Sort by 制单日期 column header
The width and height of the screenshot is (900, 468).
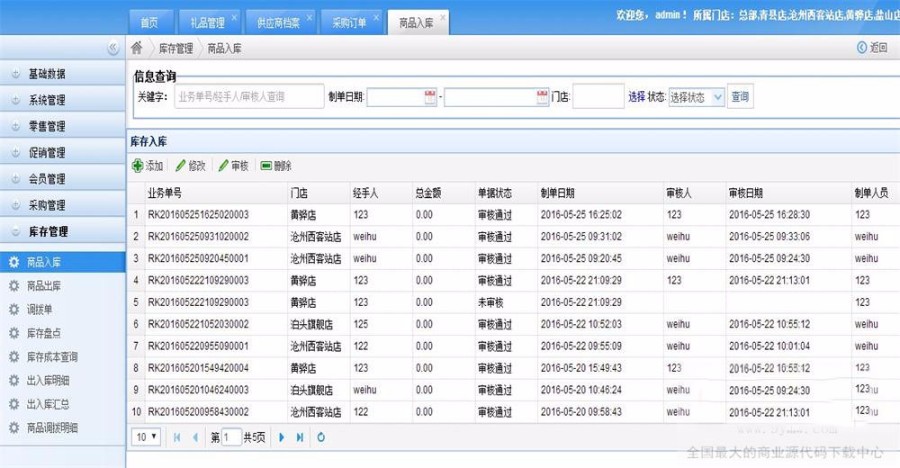pos(600,194)
